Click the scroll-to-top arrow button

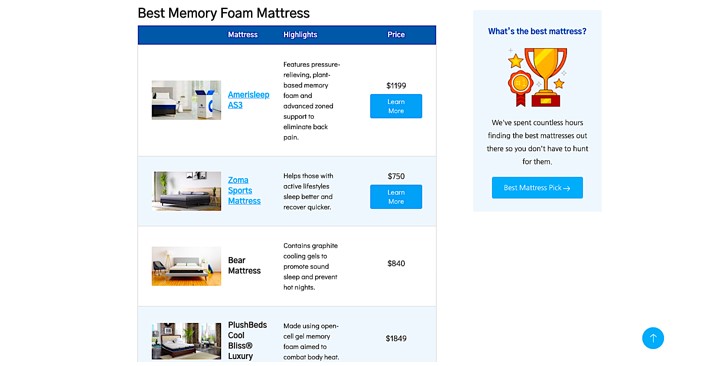pos(653,338)
